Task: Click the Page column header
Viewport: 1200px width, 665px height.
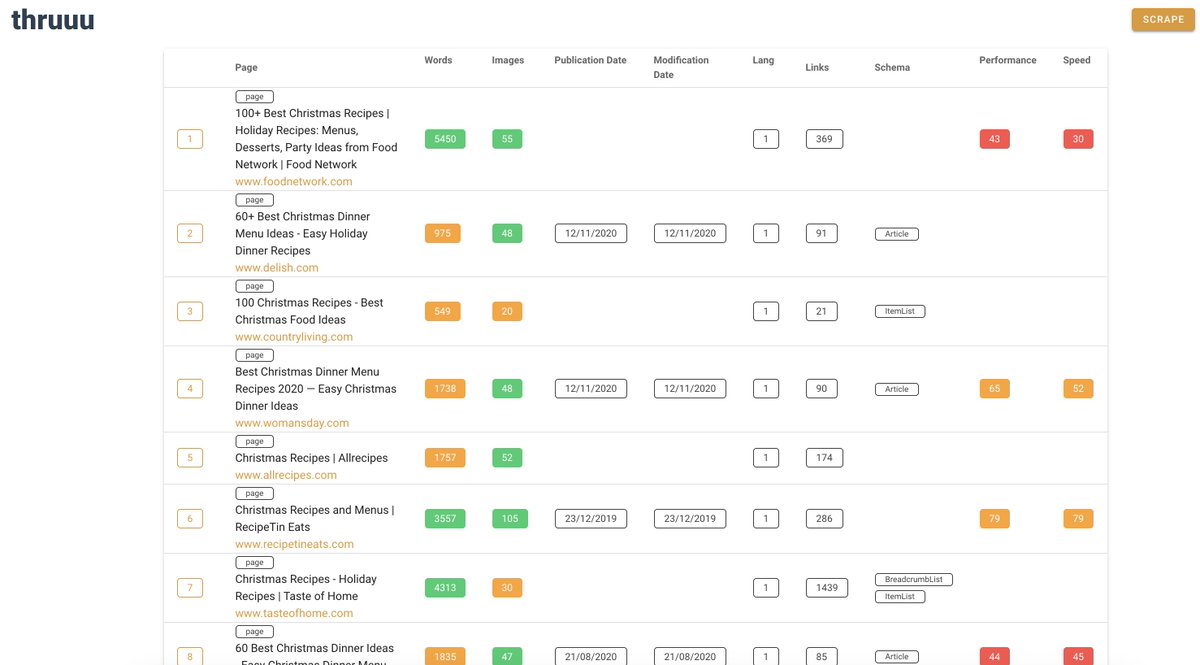Action: [x=246, y=68]
